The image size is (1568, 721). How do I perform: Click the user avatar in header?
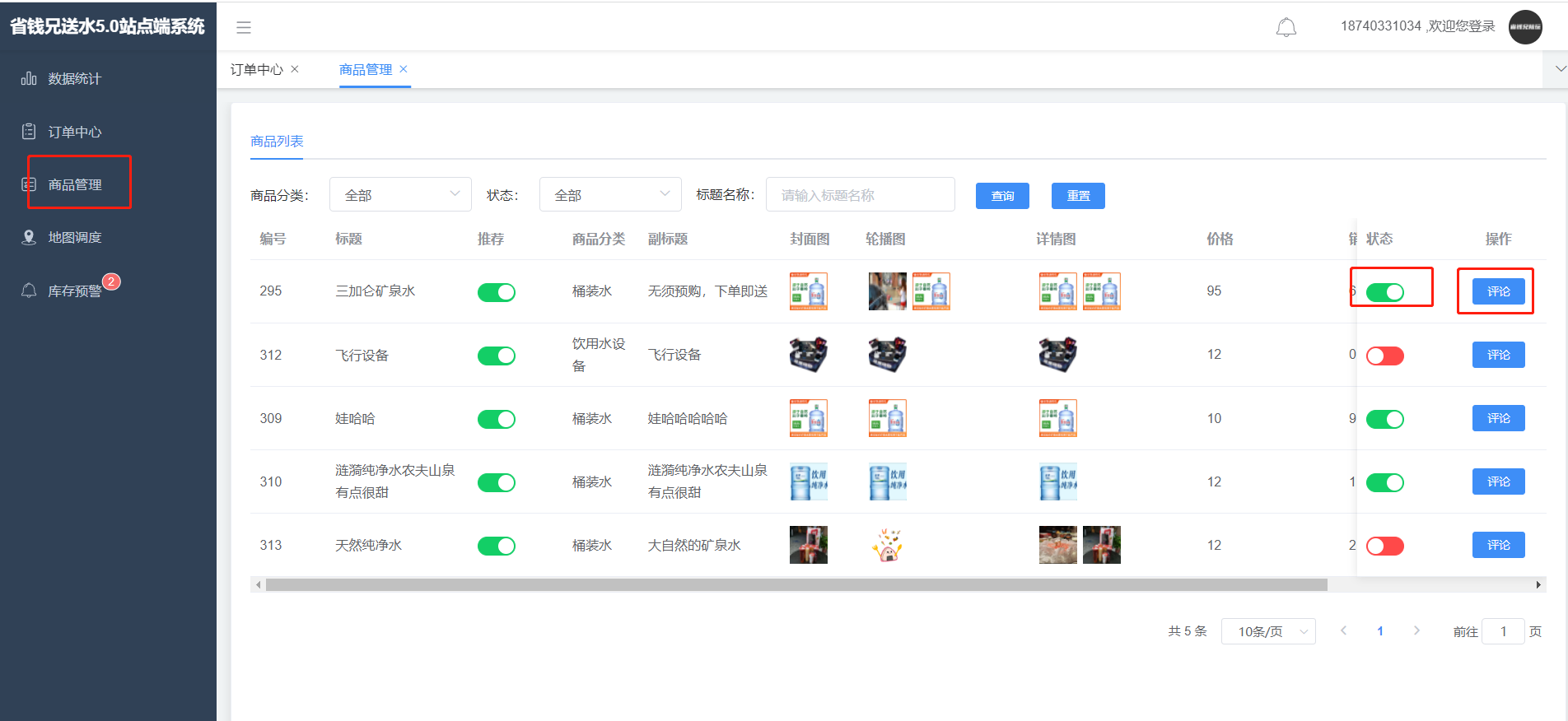1525,27
